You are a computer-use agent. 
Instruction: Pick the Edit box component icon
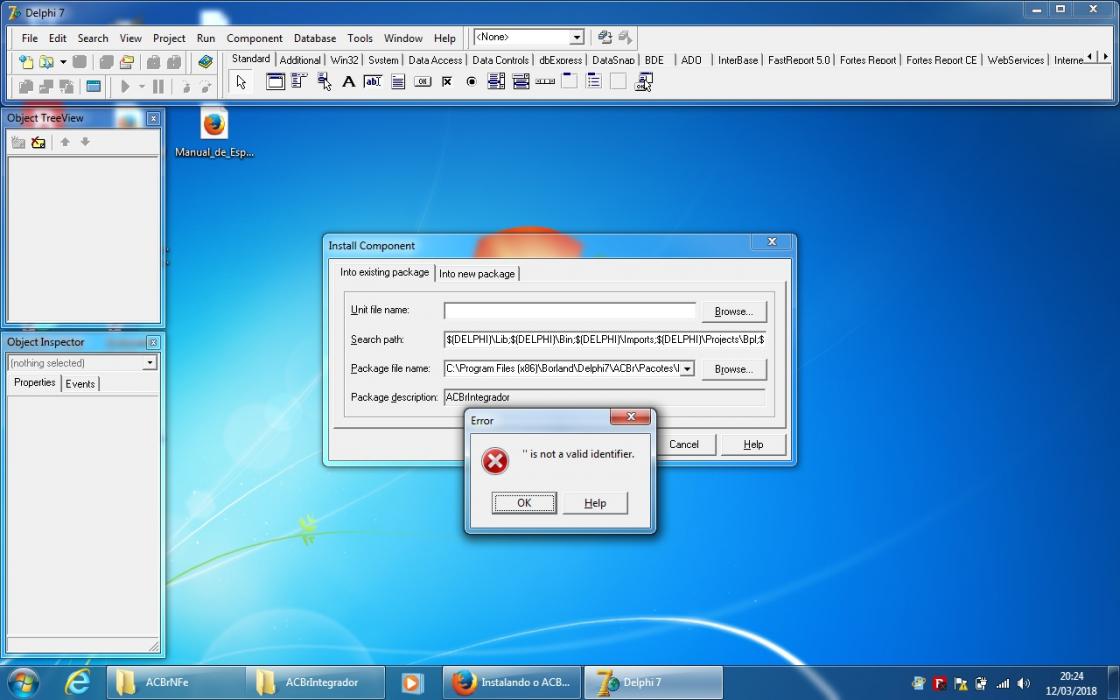pyautogui.click(x=373, y=82)
